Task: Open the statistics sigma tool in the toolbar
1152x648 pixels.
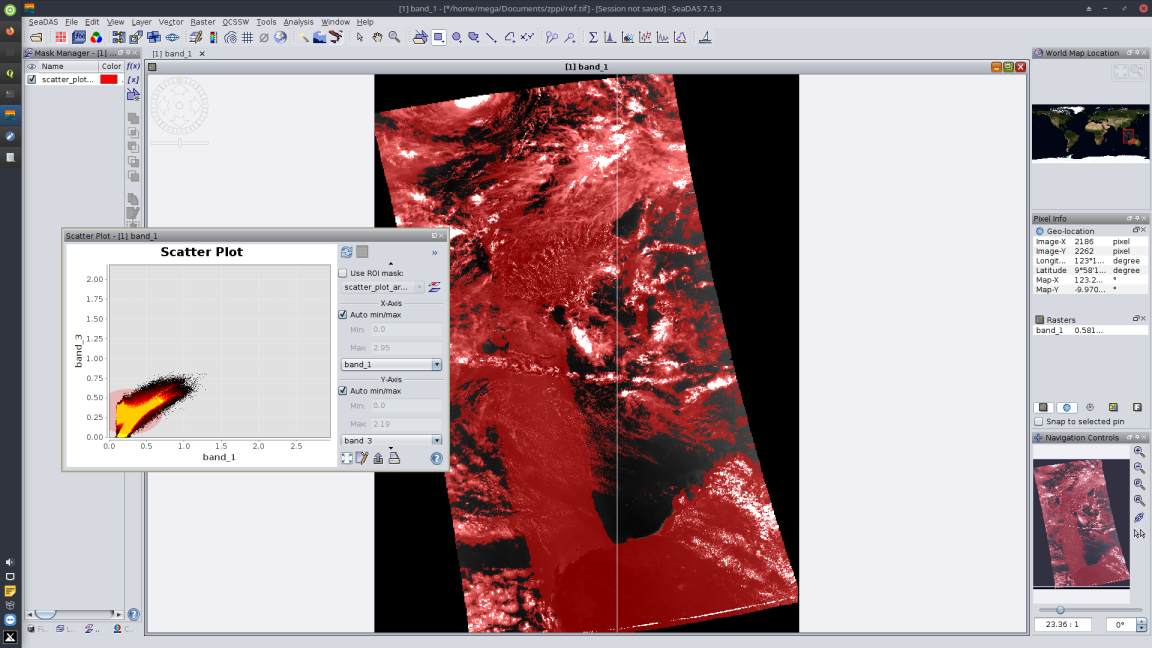Action: 591,37
